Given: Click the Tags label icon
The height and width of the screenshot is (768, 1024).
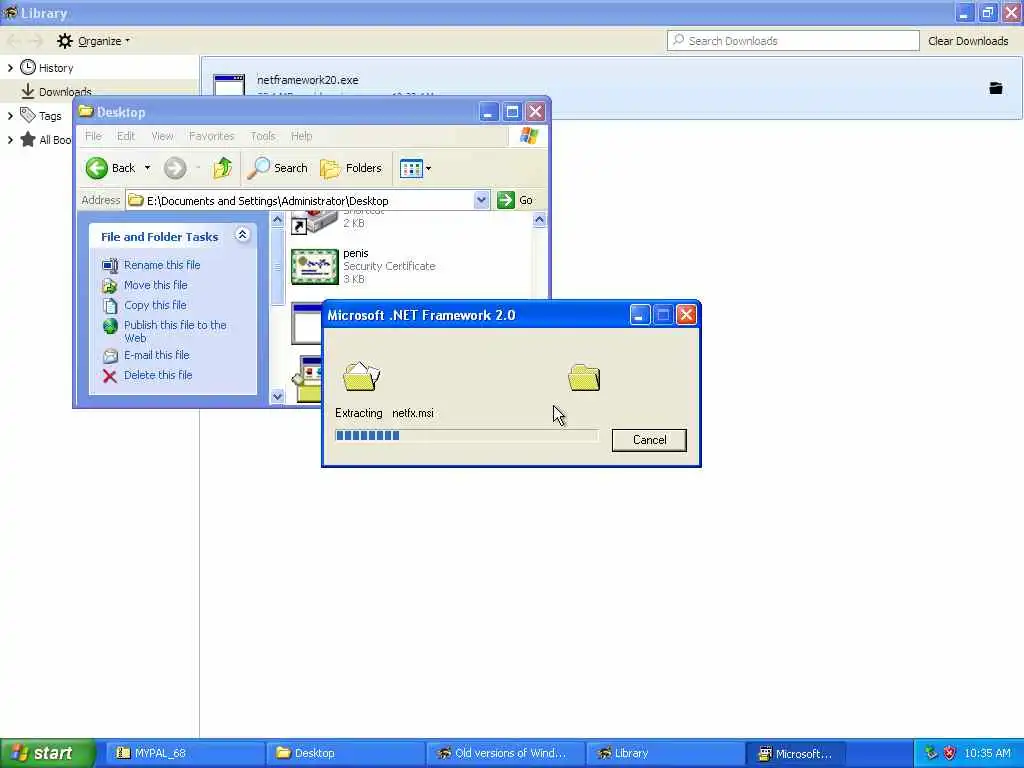Looking at the screenshot, I should 27,116.
